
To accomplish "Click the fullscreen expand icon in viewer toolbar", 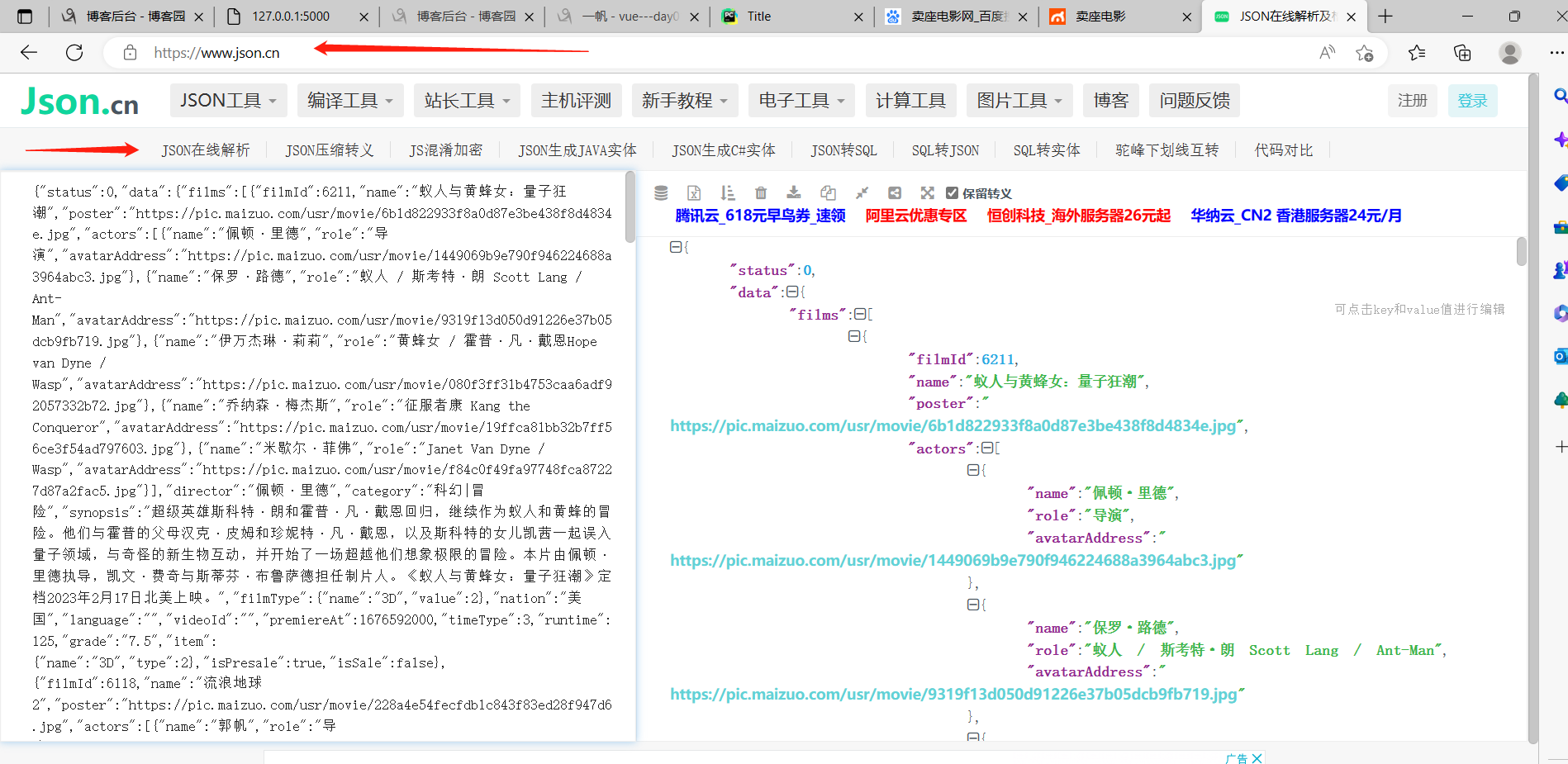I will [928, 192].
